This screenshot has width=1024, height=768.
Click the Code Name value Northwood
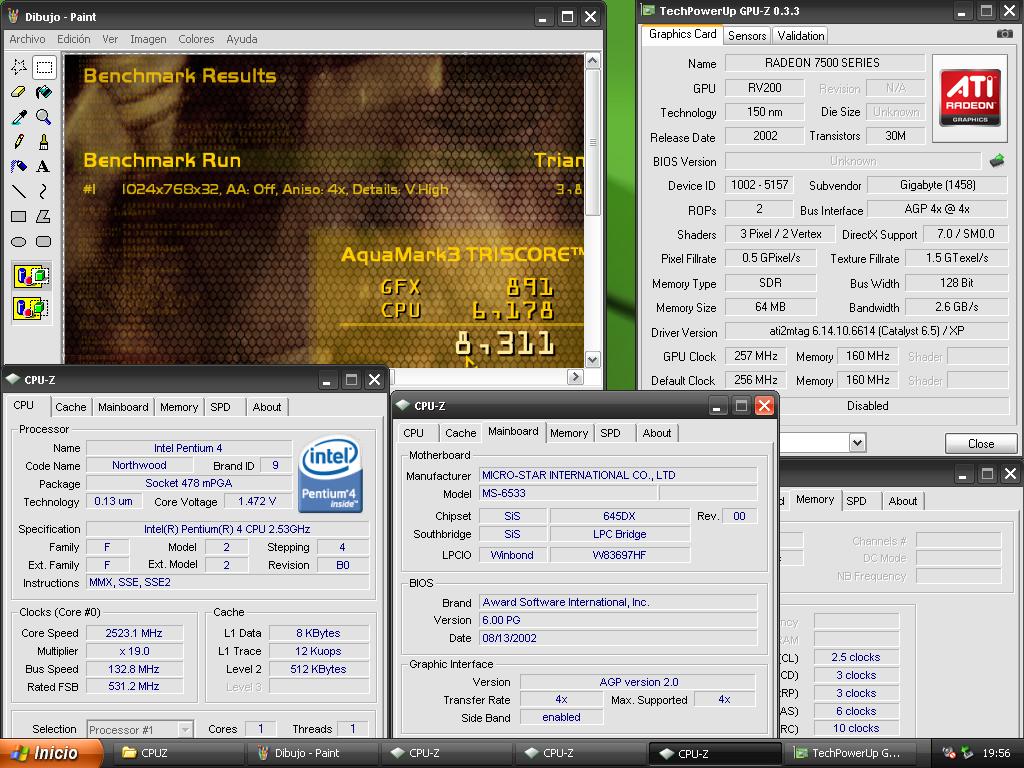(139, 465)
